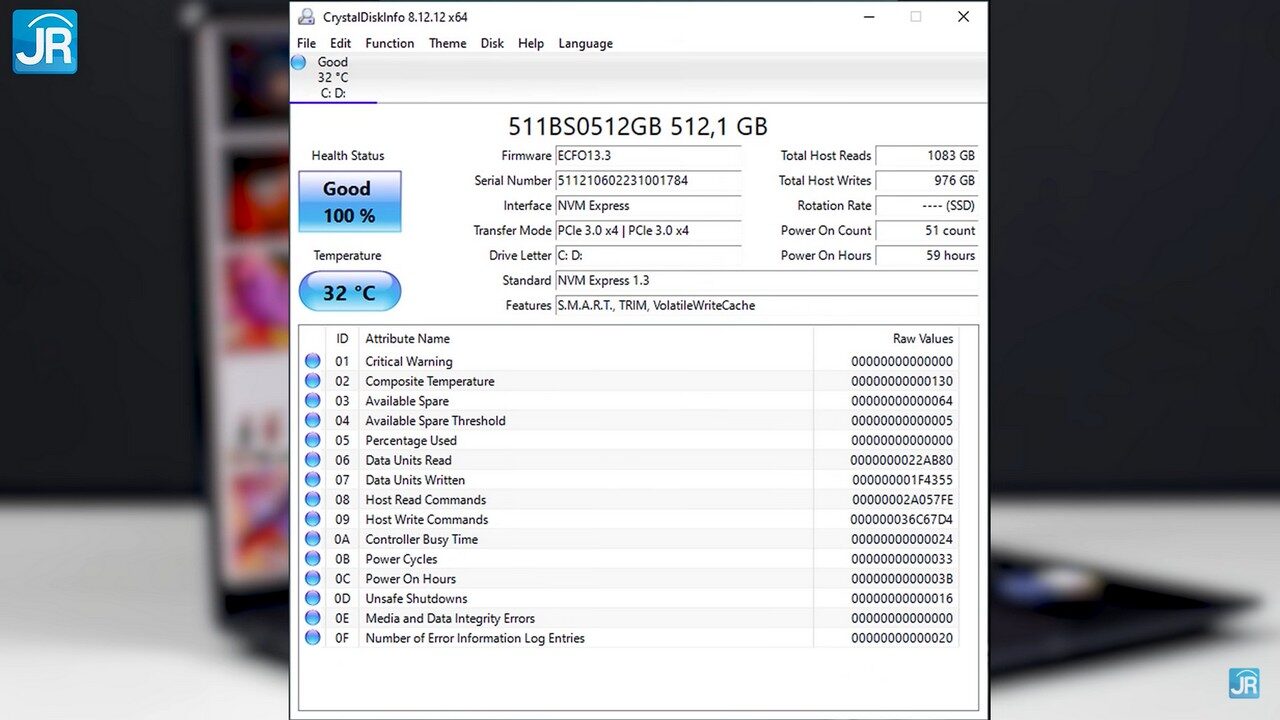This screenshot has width=1280, height=720.
Task: Click the status icon beside Composite Temperature
Action: [313, 381]
